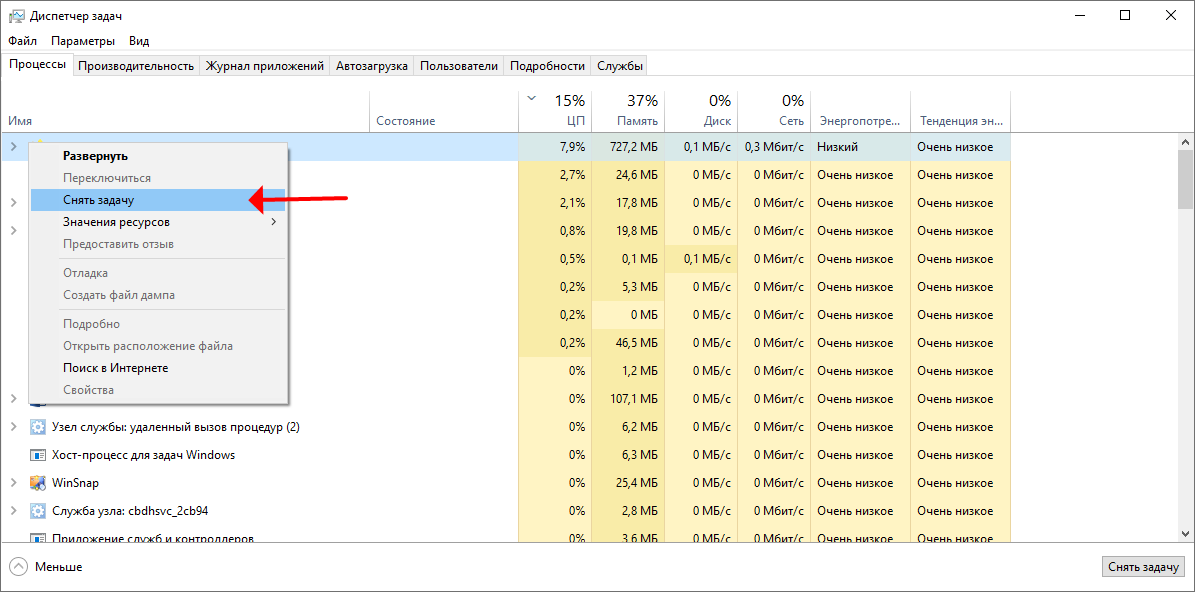Select Свойства in the context menu
This screenshot has height=592, width=1195.
[158, 390]
